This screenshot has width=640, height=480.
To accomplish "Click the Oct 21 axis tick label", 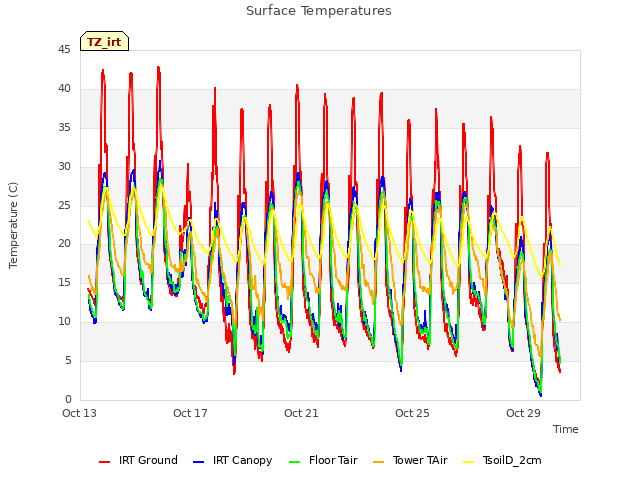I will click(301, 413).
